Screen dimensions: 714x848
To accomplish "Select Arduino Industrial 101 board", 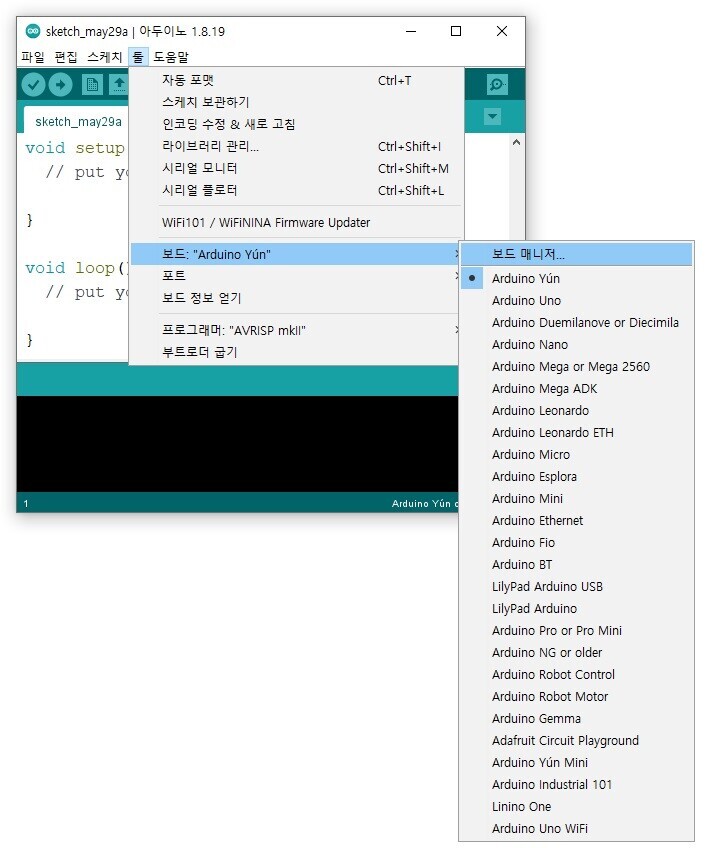I will 577,785.
